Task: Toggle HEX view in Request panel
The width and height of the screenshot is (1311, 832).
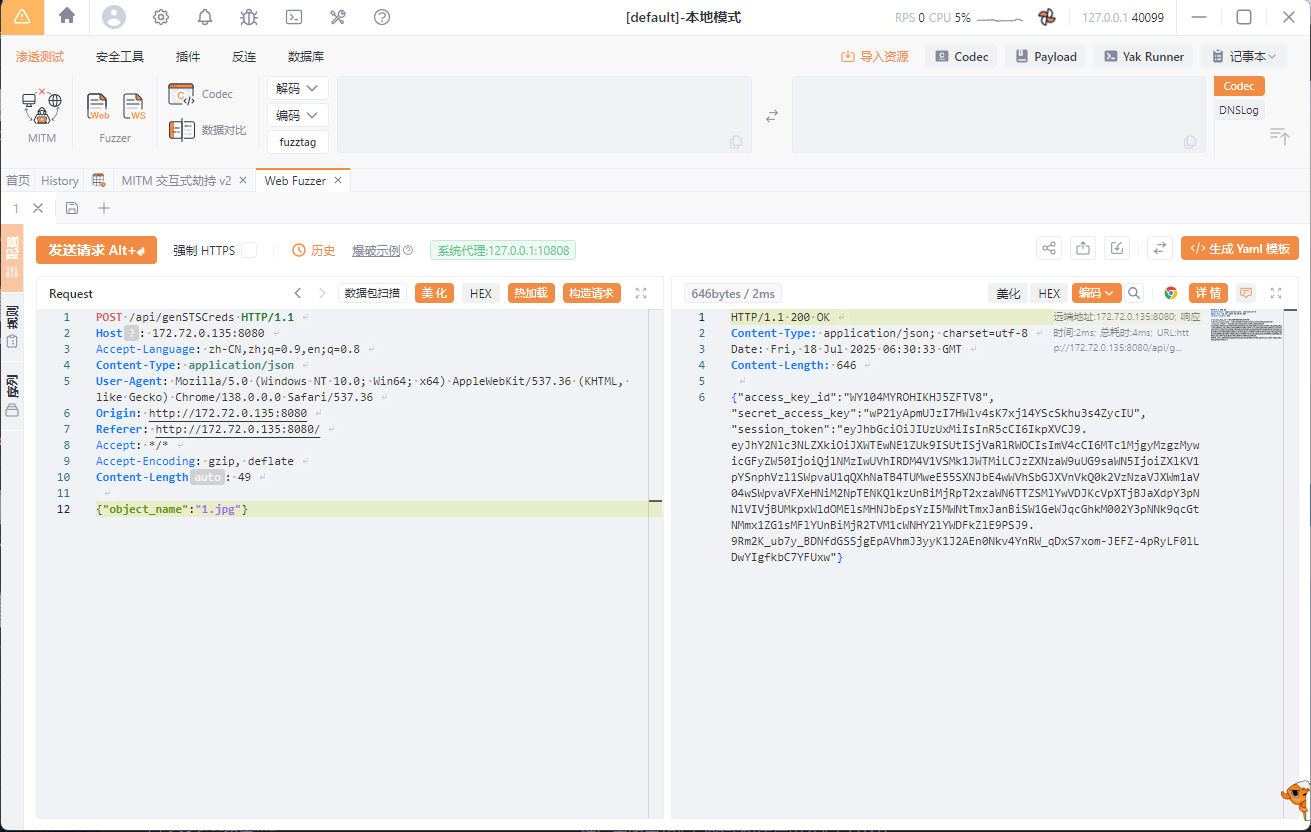Action: click(481, 293)
